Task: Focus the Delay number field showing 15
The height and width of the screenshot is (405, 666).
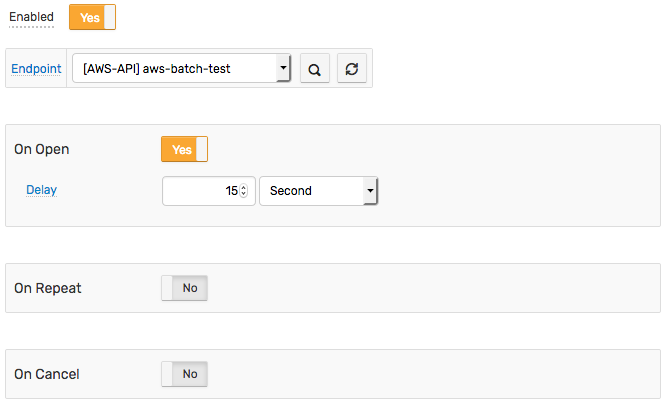Action: tap(209, 191)
